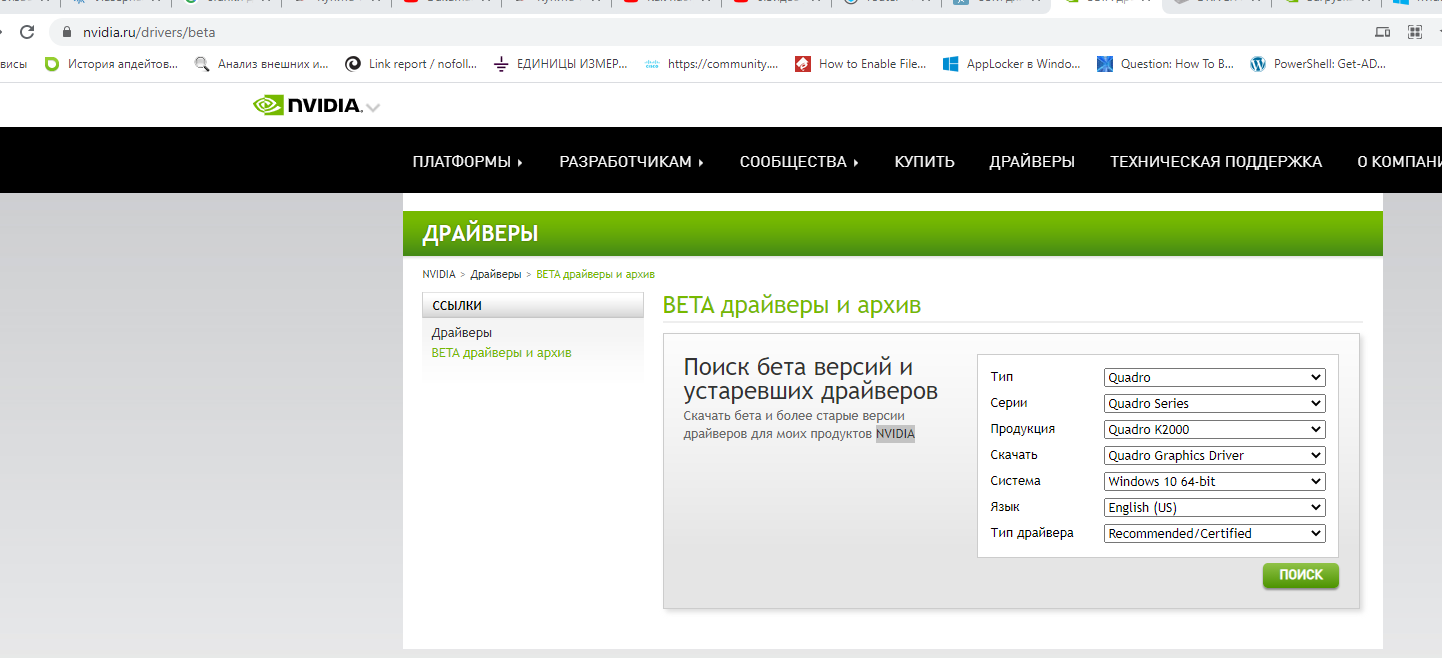Open the Скачать dropdown showing Quadro Graphics Driver
1442x658 pixels.
(x=1215, y=456)
